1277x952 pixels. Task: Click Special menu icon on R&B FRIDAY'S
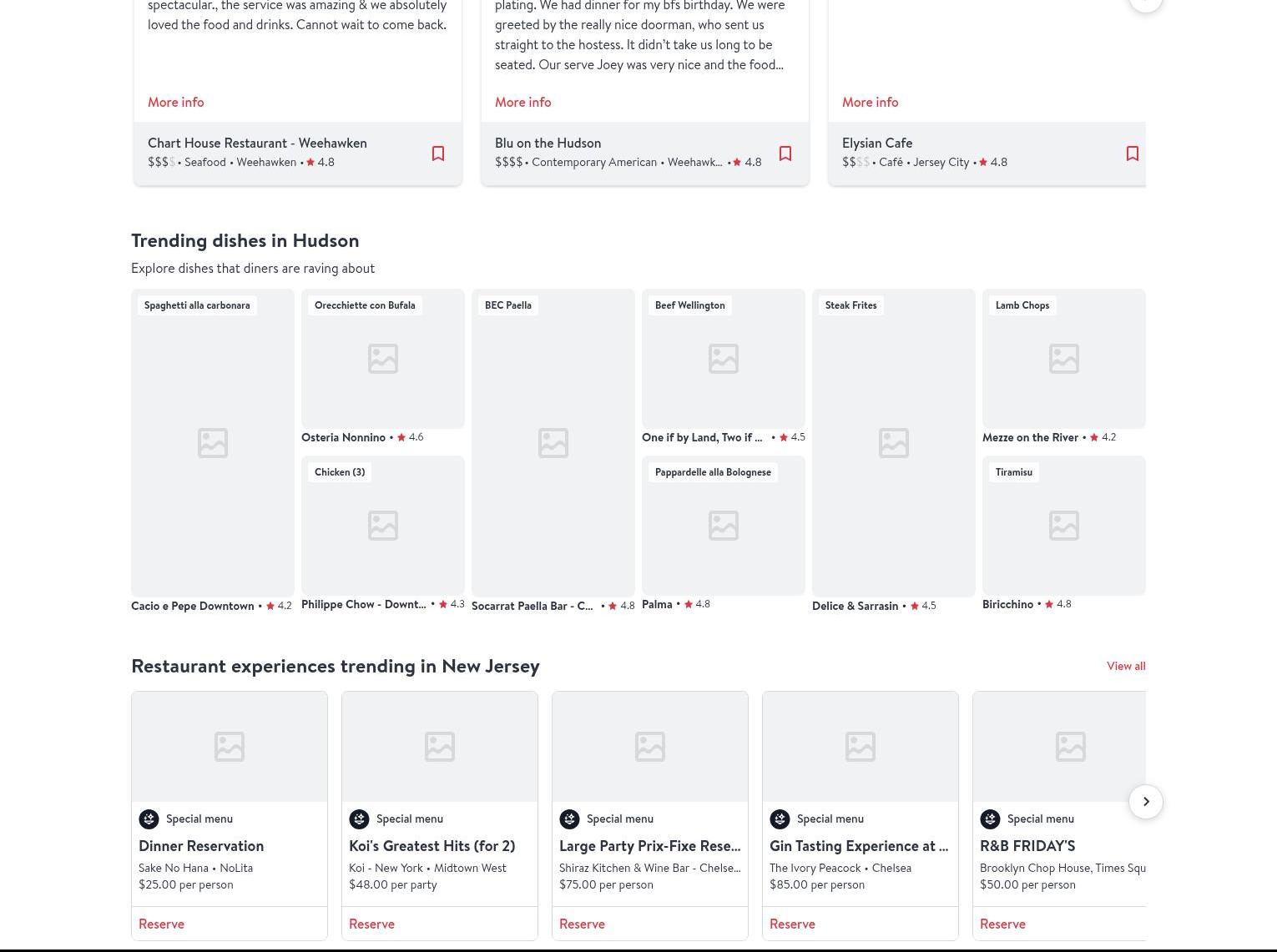990,819
